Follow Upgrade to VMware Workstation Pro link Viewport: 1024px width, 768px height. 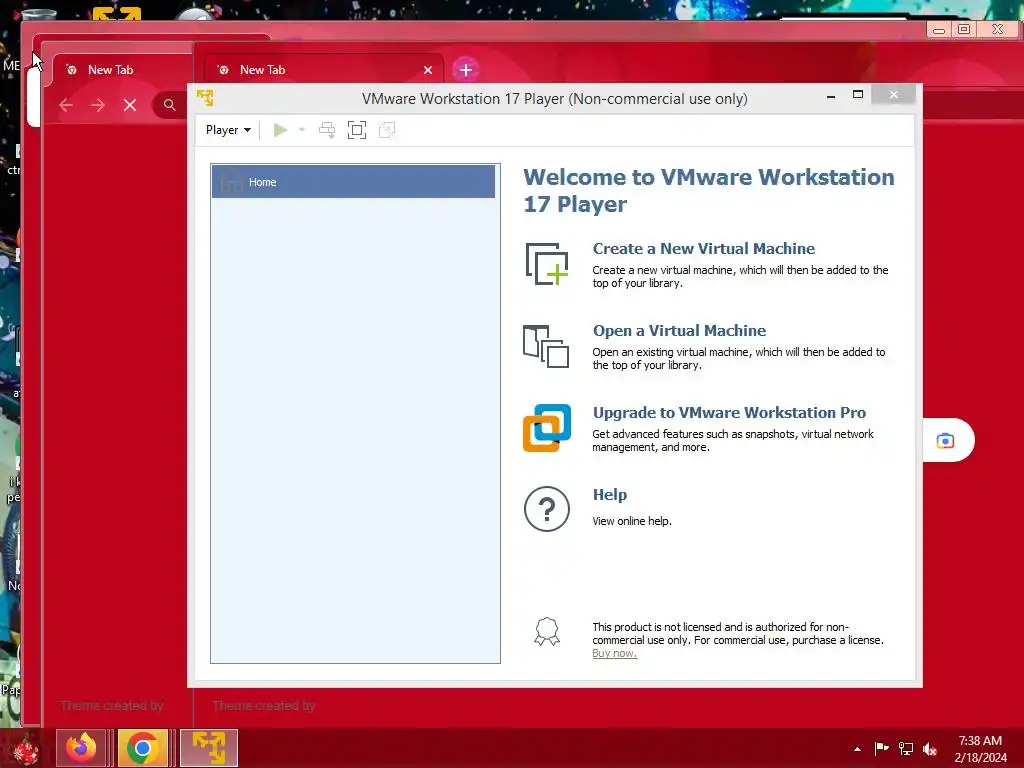729,413
